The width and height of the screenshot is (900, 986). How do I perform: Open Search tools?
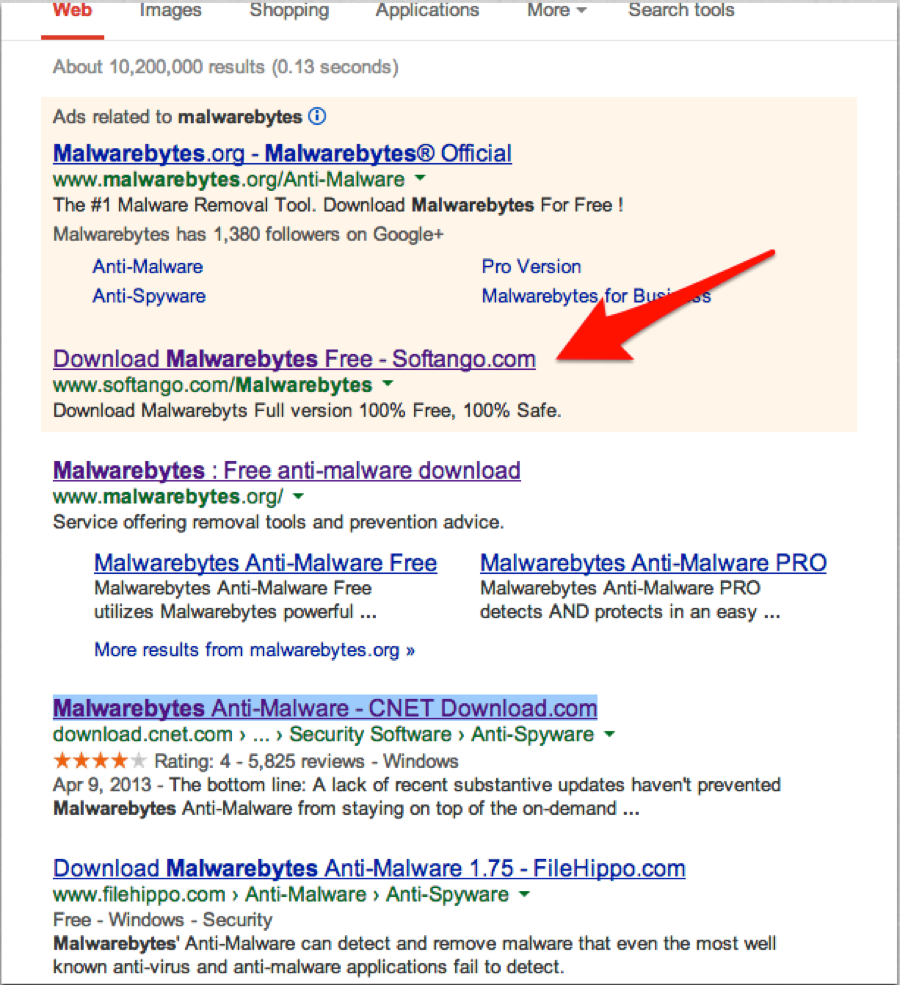coord(681,11)
